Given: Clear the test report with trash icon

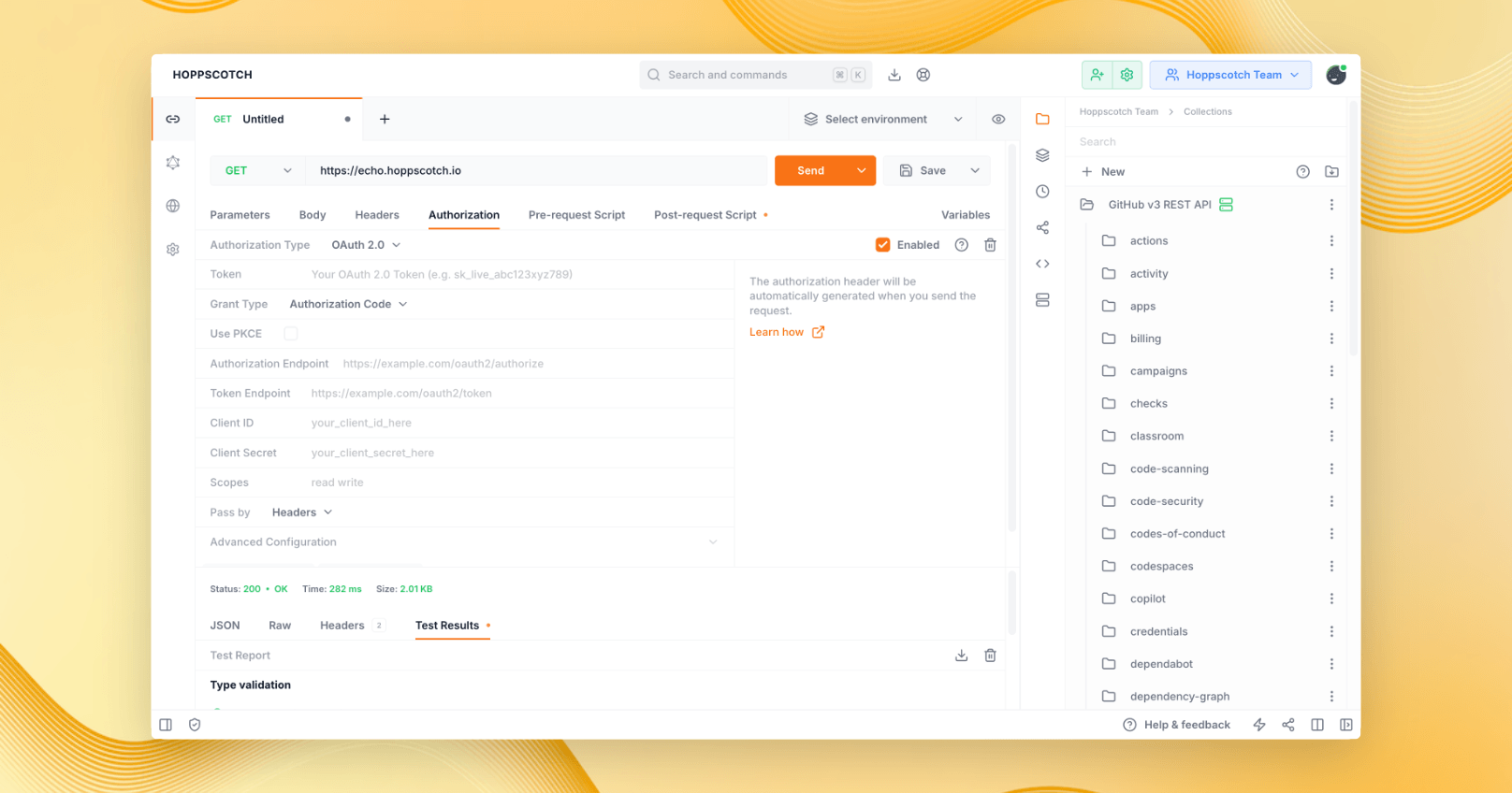Looking at the screenshot, I should pos(990,656).
